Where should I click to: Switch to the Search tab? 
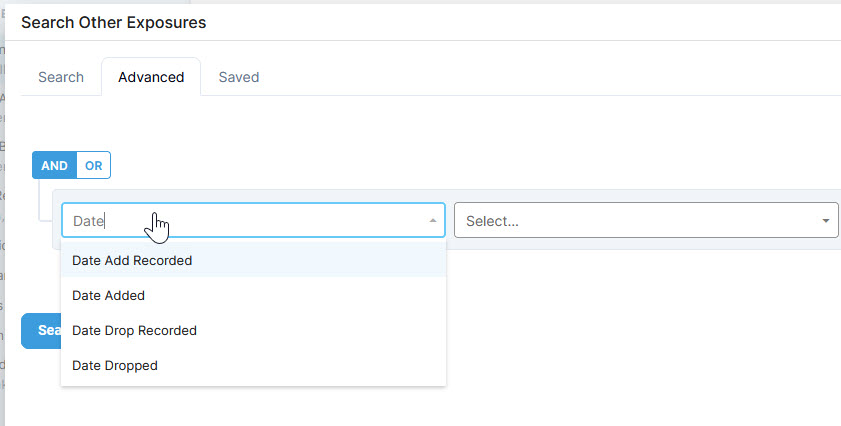click(61, 77)
